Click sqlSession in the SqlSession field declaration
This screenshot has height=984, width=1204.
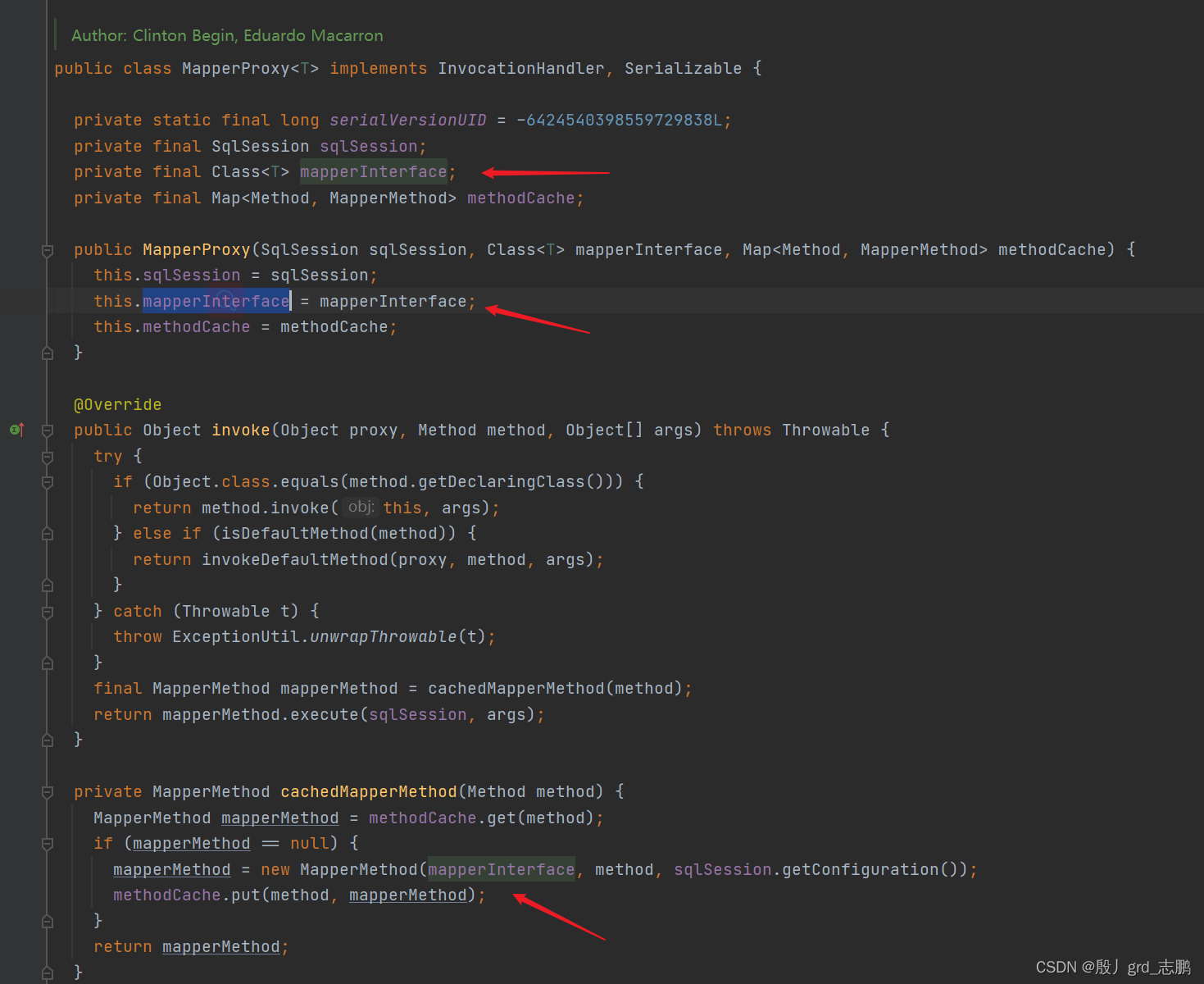pos(369,147)
